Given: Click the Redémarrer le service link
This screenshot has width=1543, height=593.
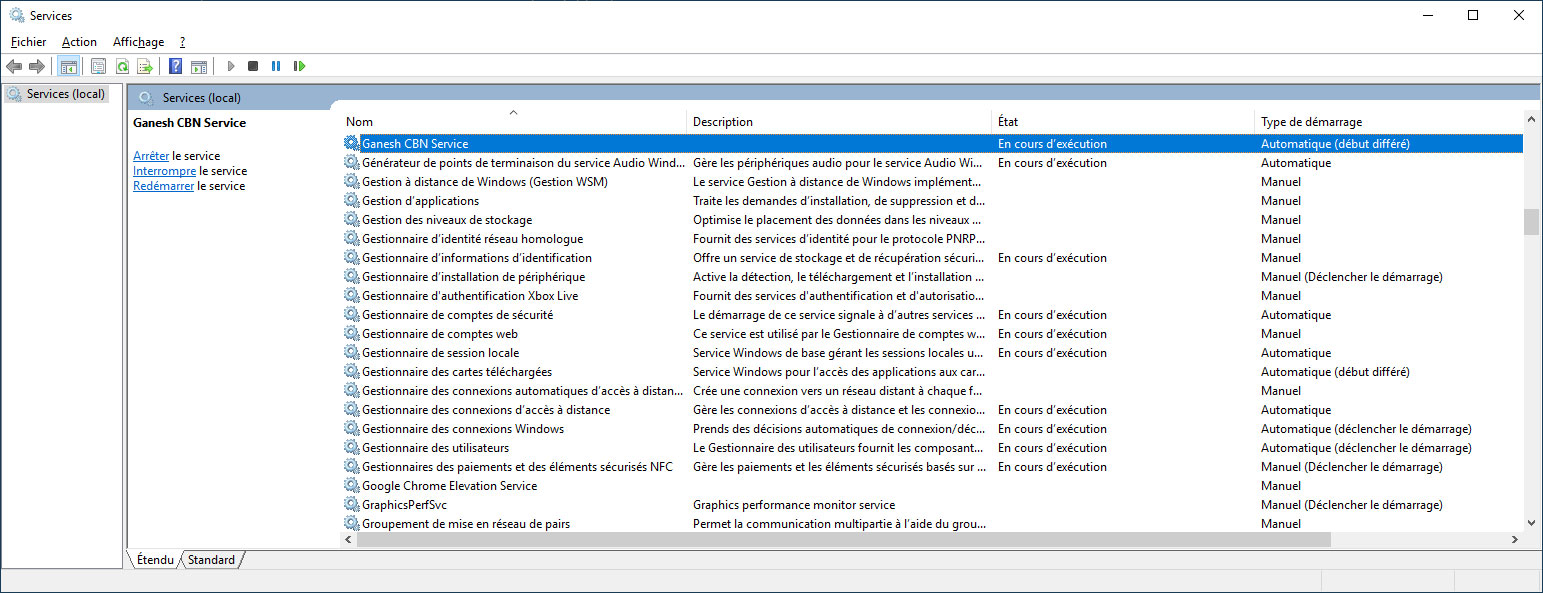Looking at the screenshot, I should [163, 186].
